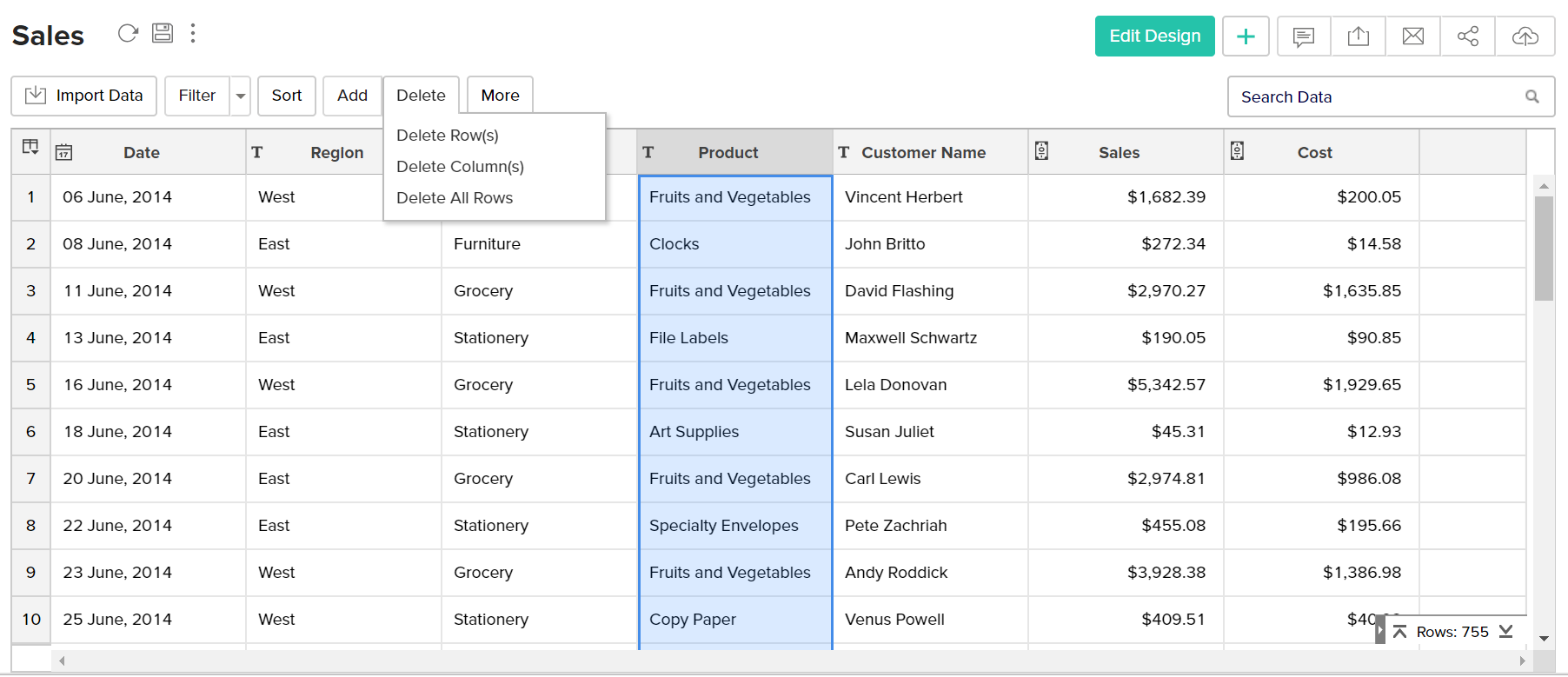Click the green plus create icon
This screenshot has height=677, width=1568.
coord(1246,37)
